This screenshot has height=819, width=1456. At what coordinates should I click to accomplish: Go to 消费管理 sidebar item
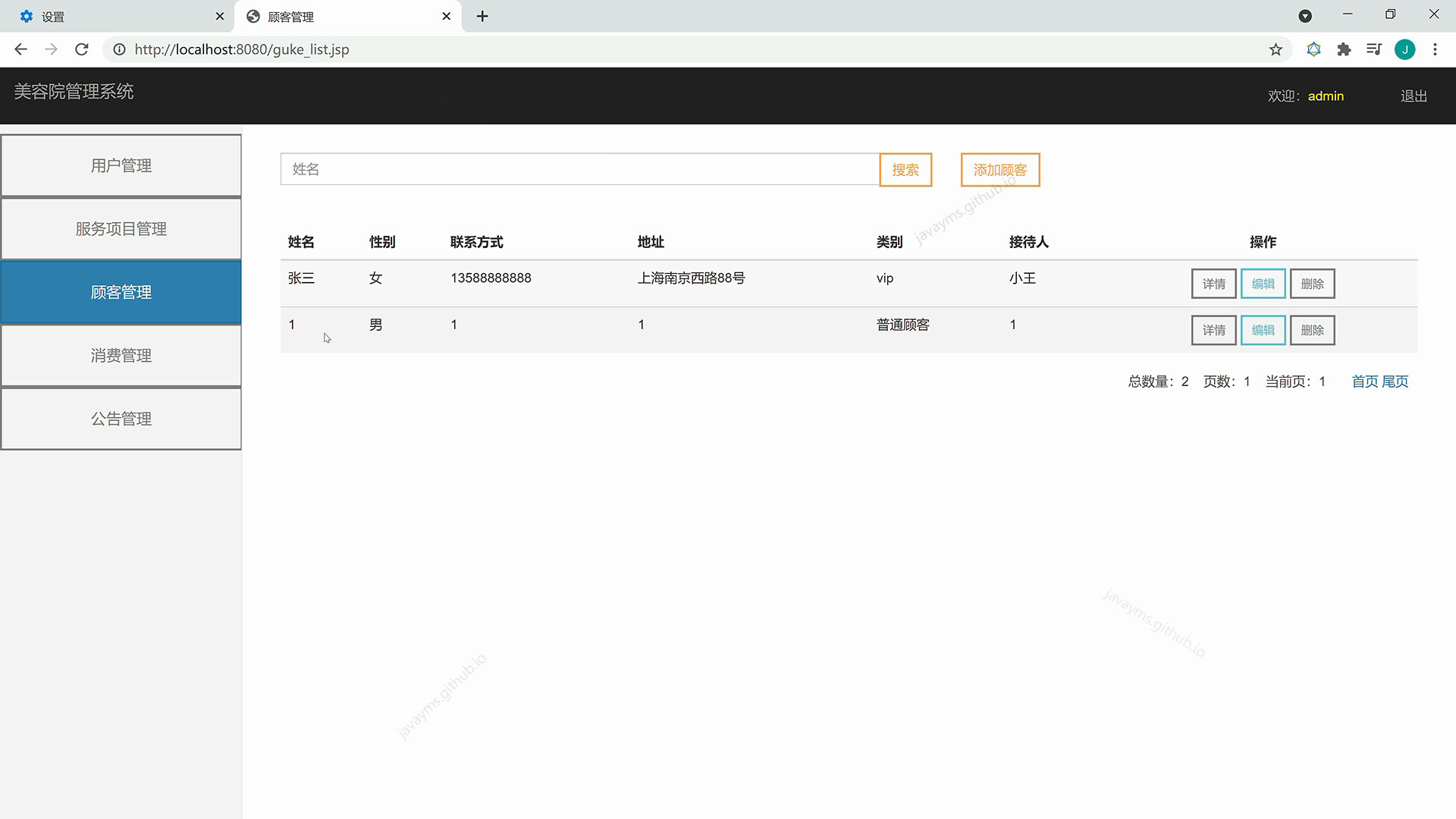click(121, 356)
